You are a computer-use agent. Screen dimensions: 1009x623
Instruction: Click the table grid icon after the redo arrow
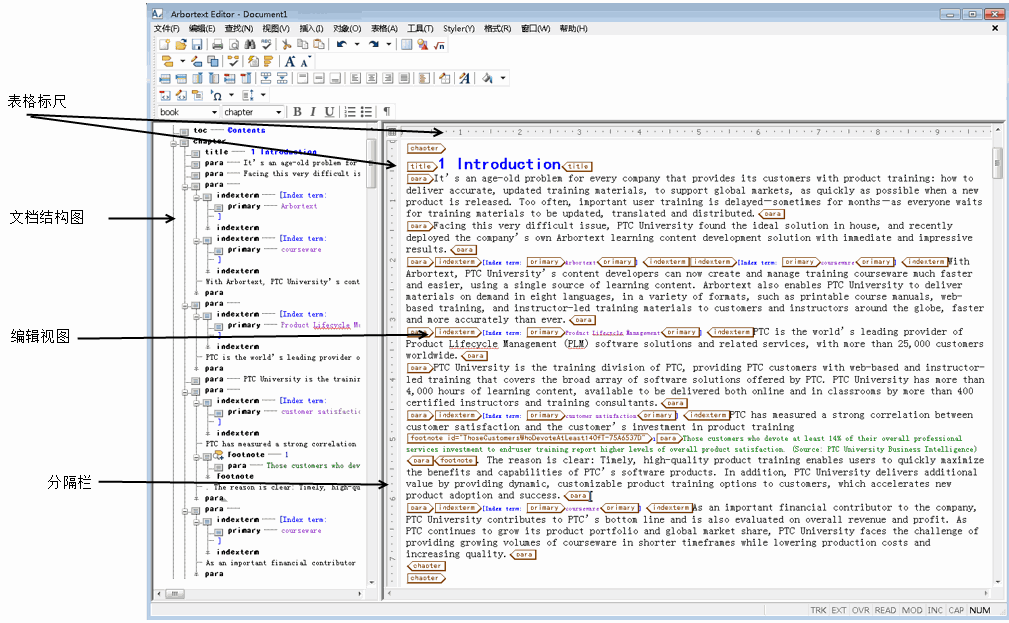tap(407, 44)
